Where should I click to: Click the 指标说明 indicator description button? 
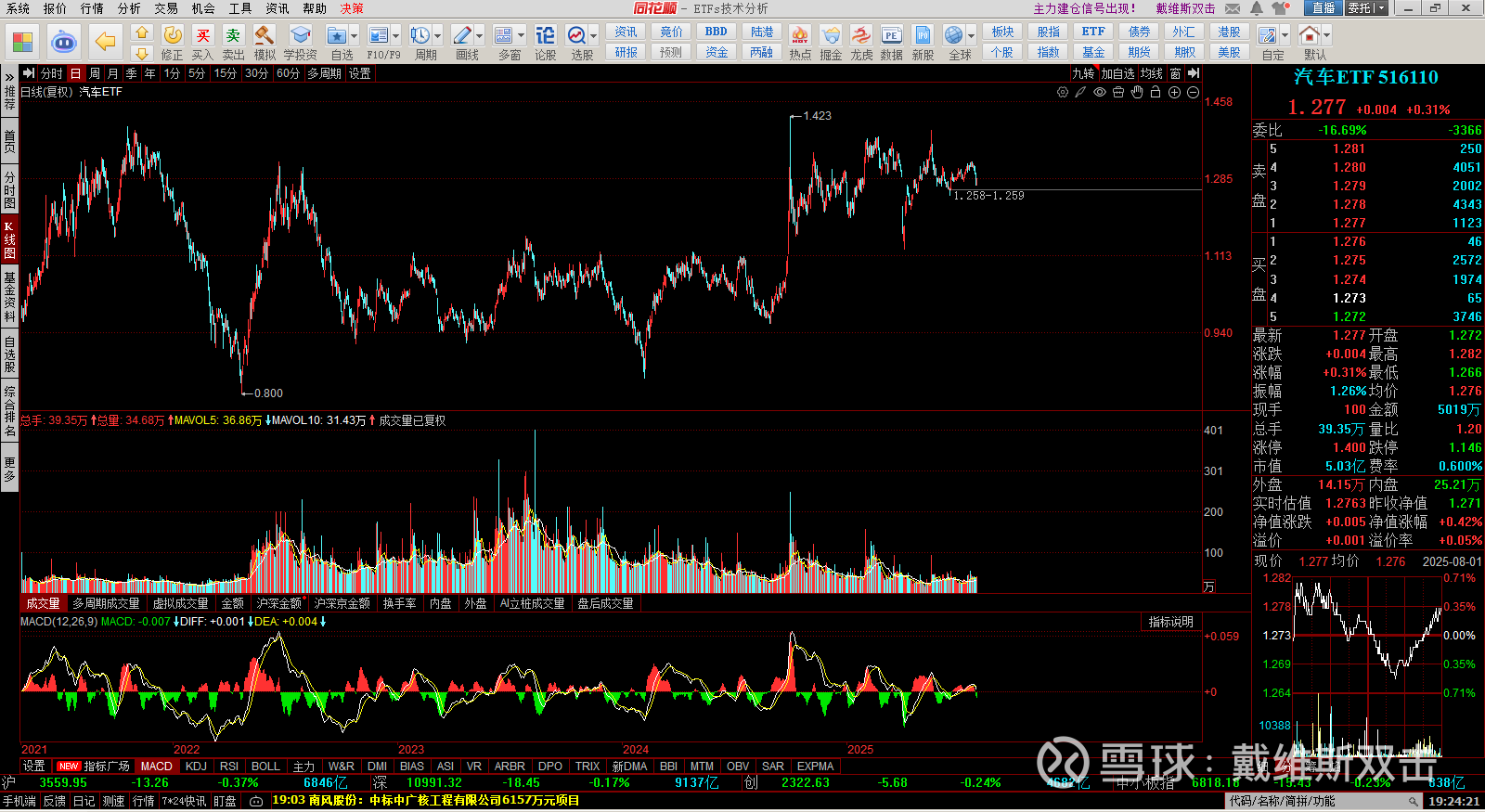click(1170, 622)
